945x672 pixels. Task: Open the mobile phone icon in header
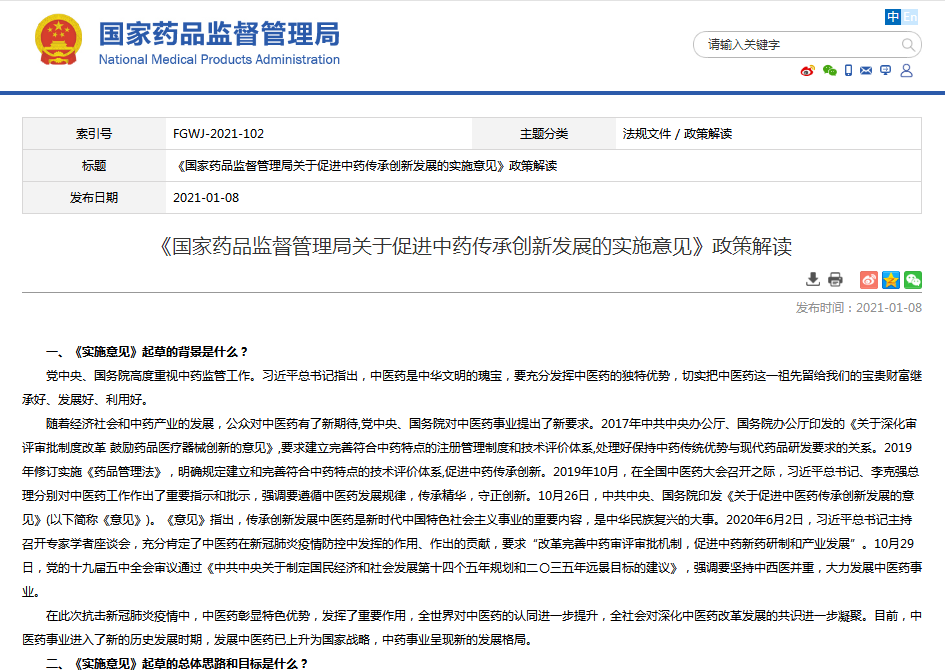tap(848, 71)
